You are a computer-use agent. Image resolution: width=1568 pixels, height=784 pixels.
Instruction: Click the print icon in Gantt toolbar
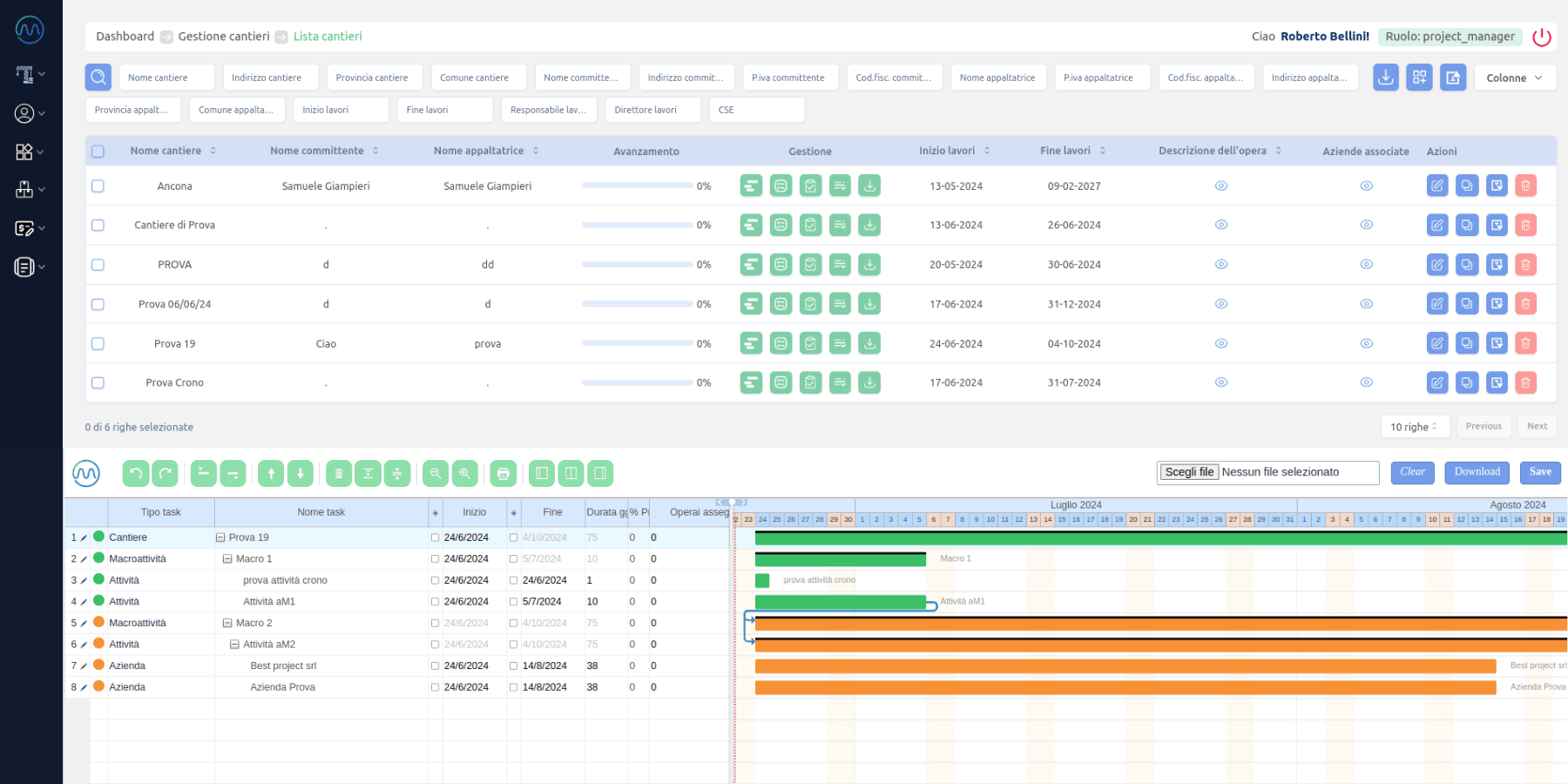(x=503, y=473)
